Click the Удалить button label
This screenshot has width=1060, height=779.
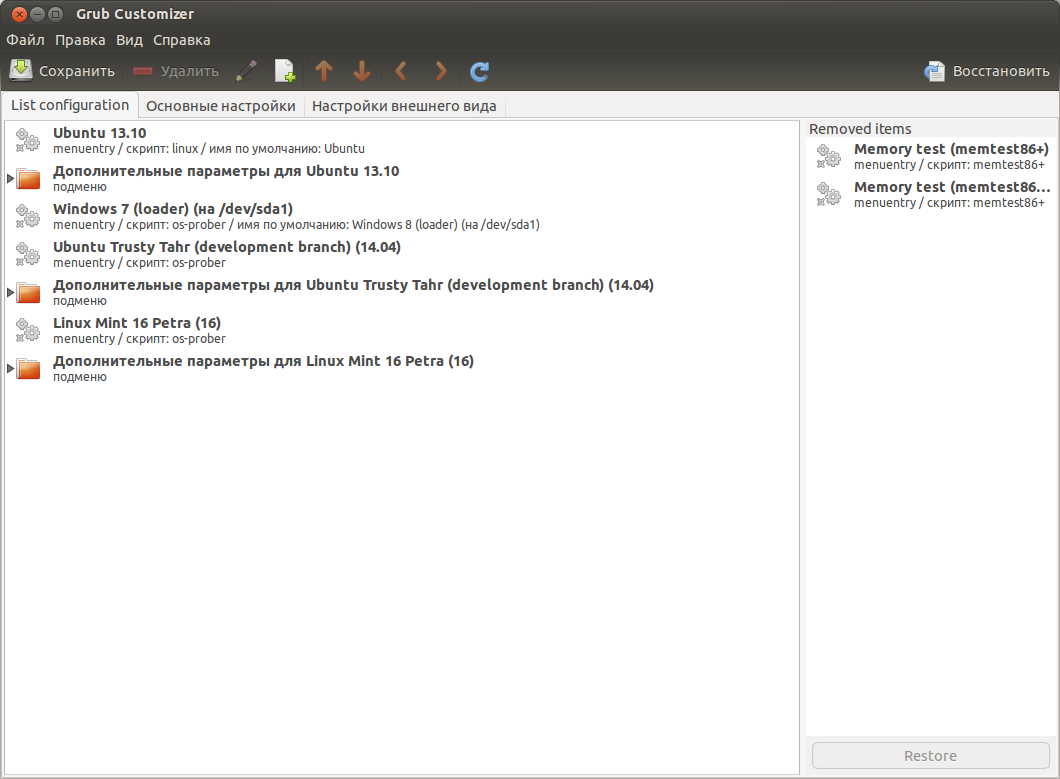(x=190, y=71)
